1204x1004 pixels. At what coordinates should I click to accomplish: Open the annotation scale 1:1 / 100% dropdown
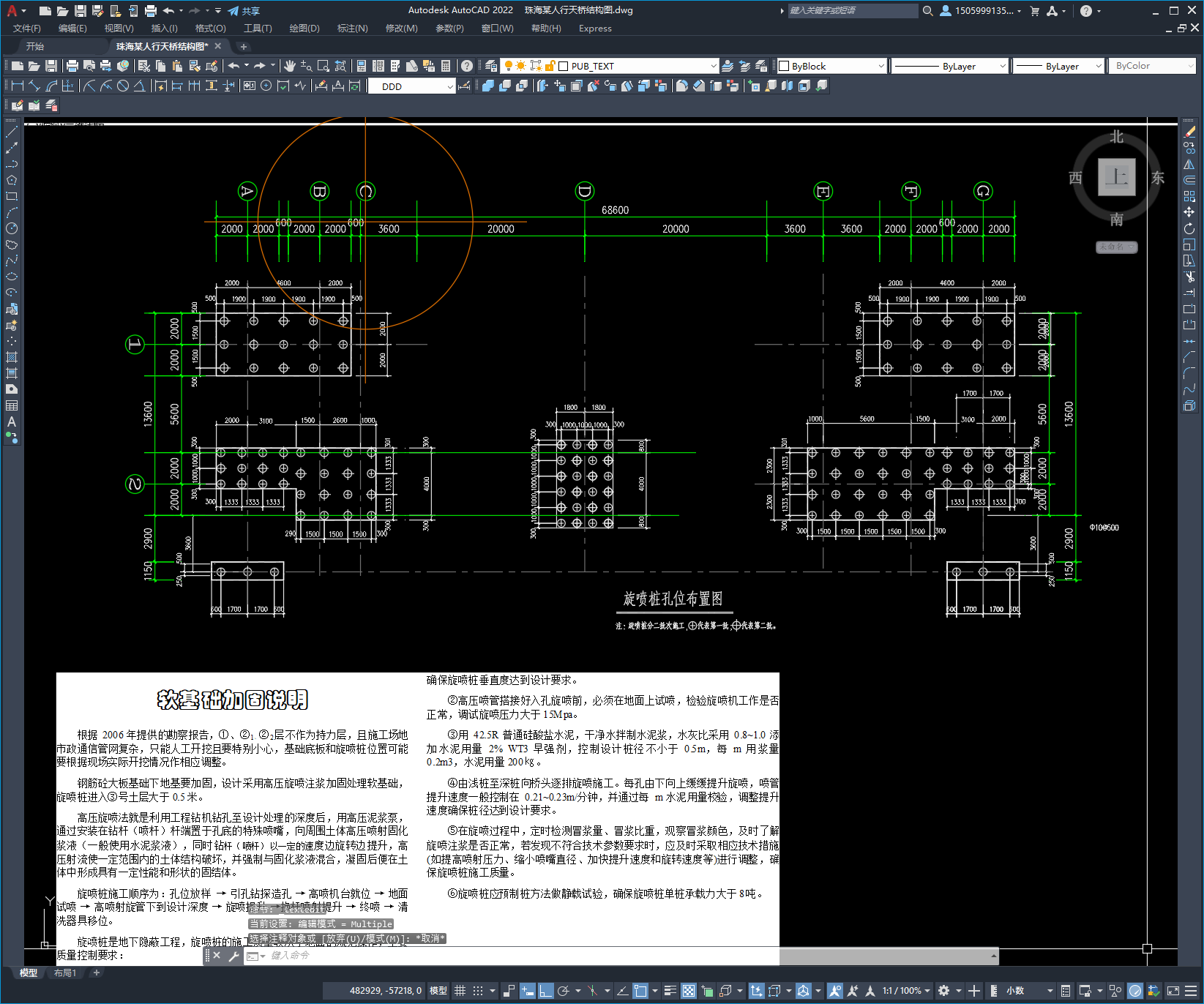tap(906, 991)
